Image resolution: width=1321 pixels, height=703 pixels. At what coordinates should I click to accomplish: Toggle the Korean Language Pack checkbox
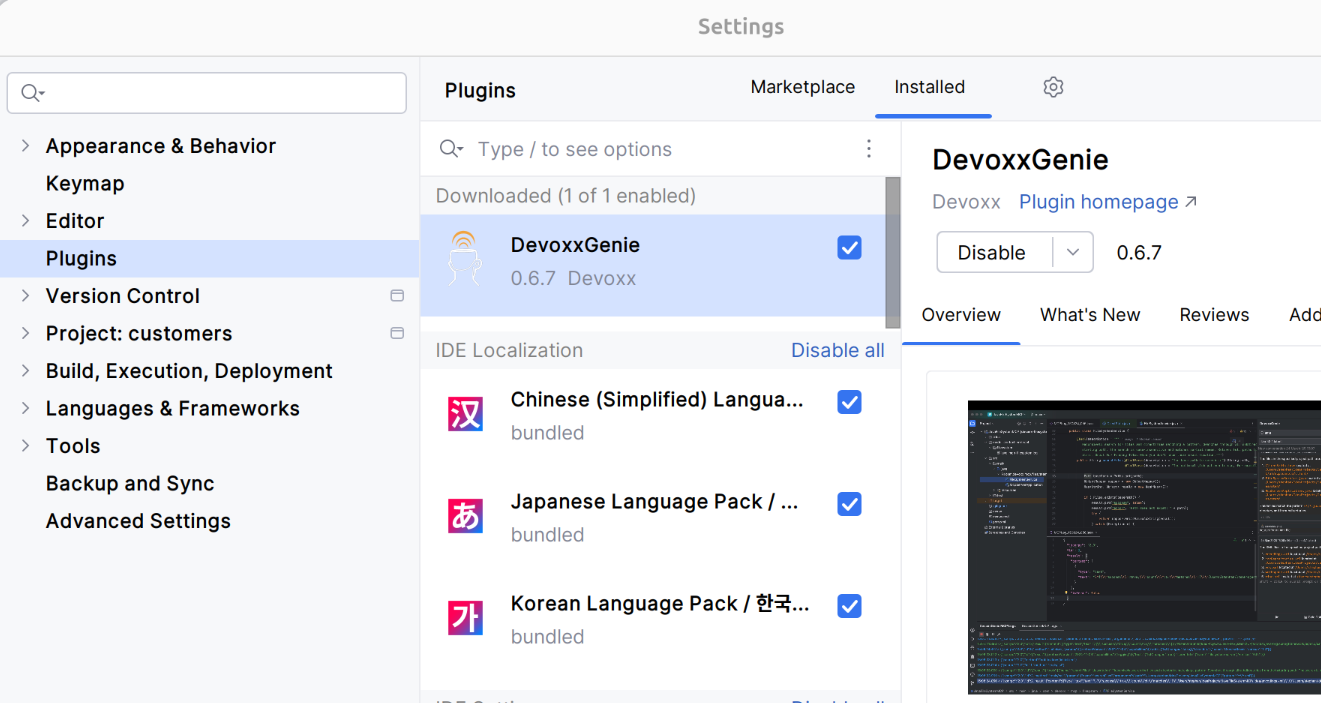click(849, 606)
